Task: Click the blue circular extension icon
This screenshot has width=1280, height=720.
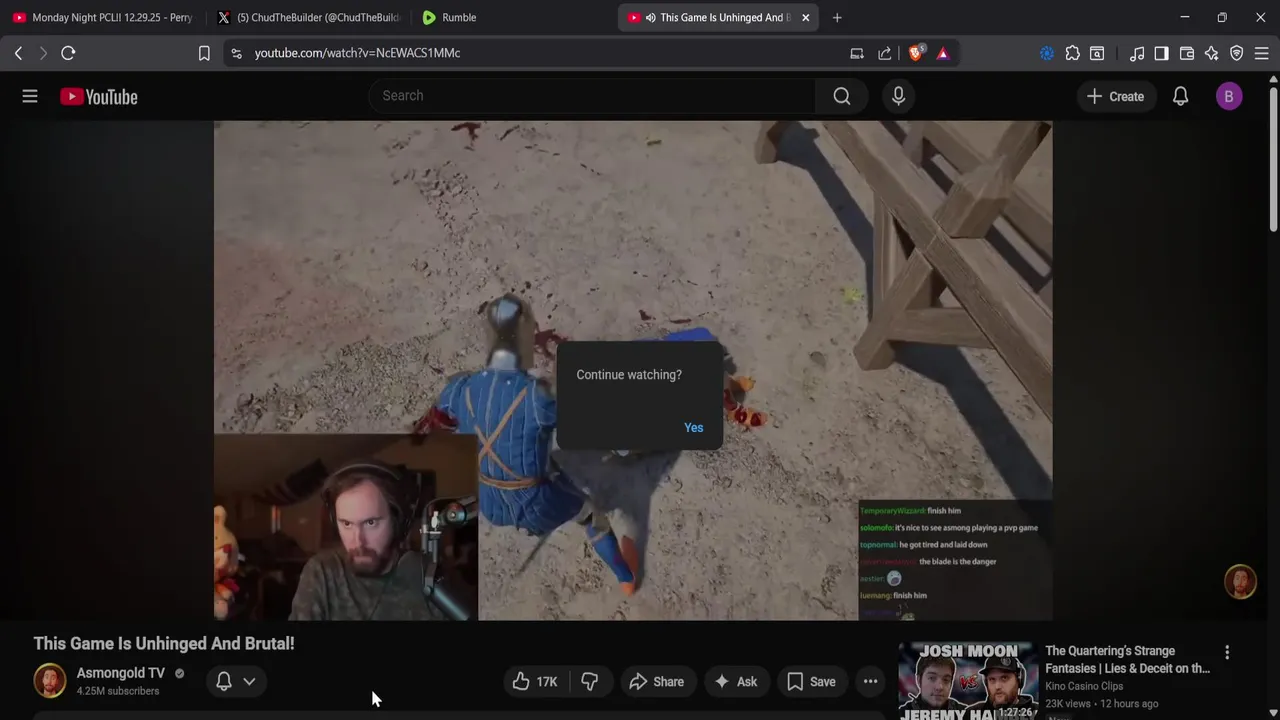Action: point(1047,53)
